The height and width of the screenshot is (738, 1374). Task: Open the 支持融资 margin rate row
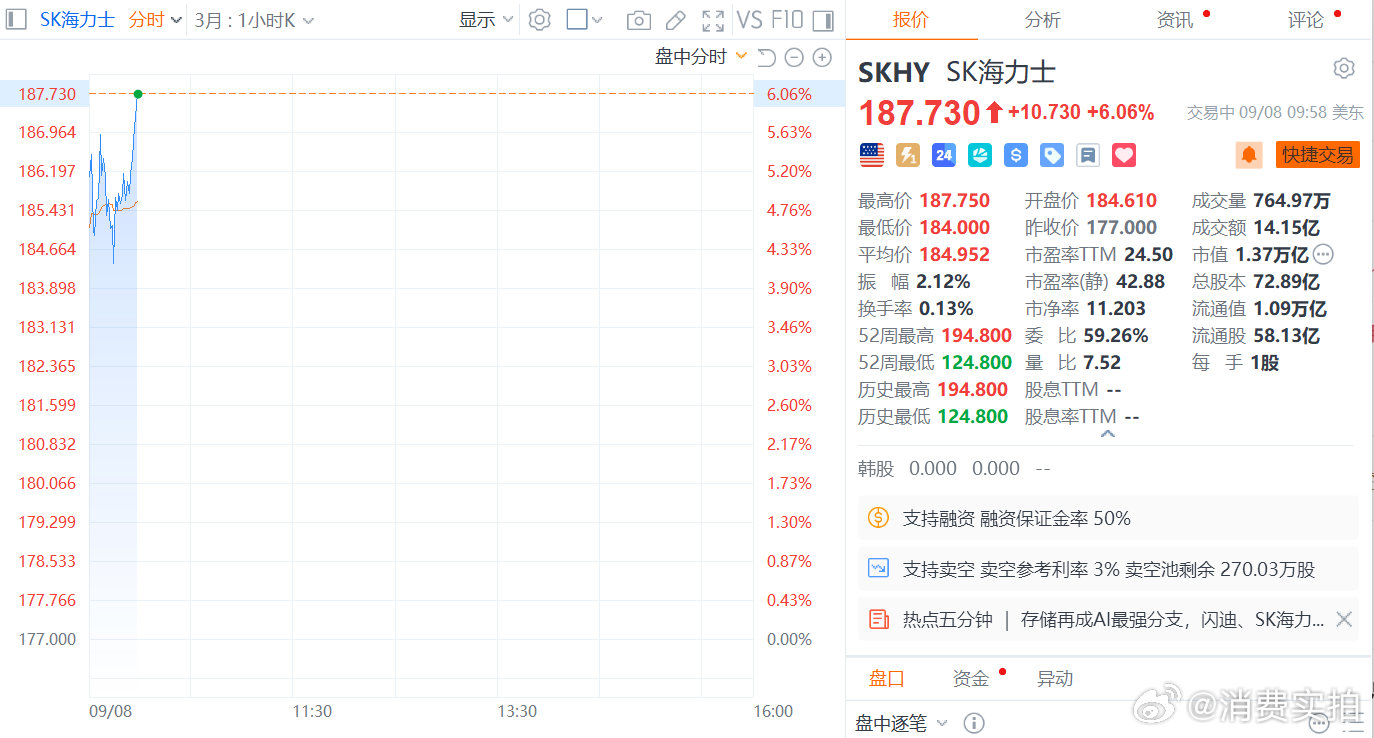(x=1108, y=518)
